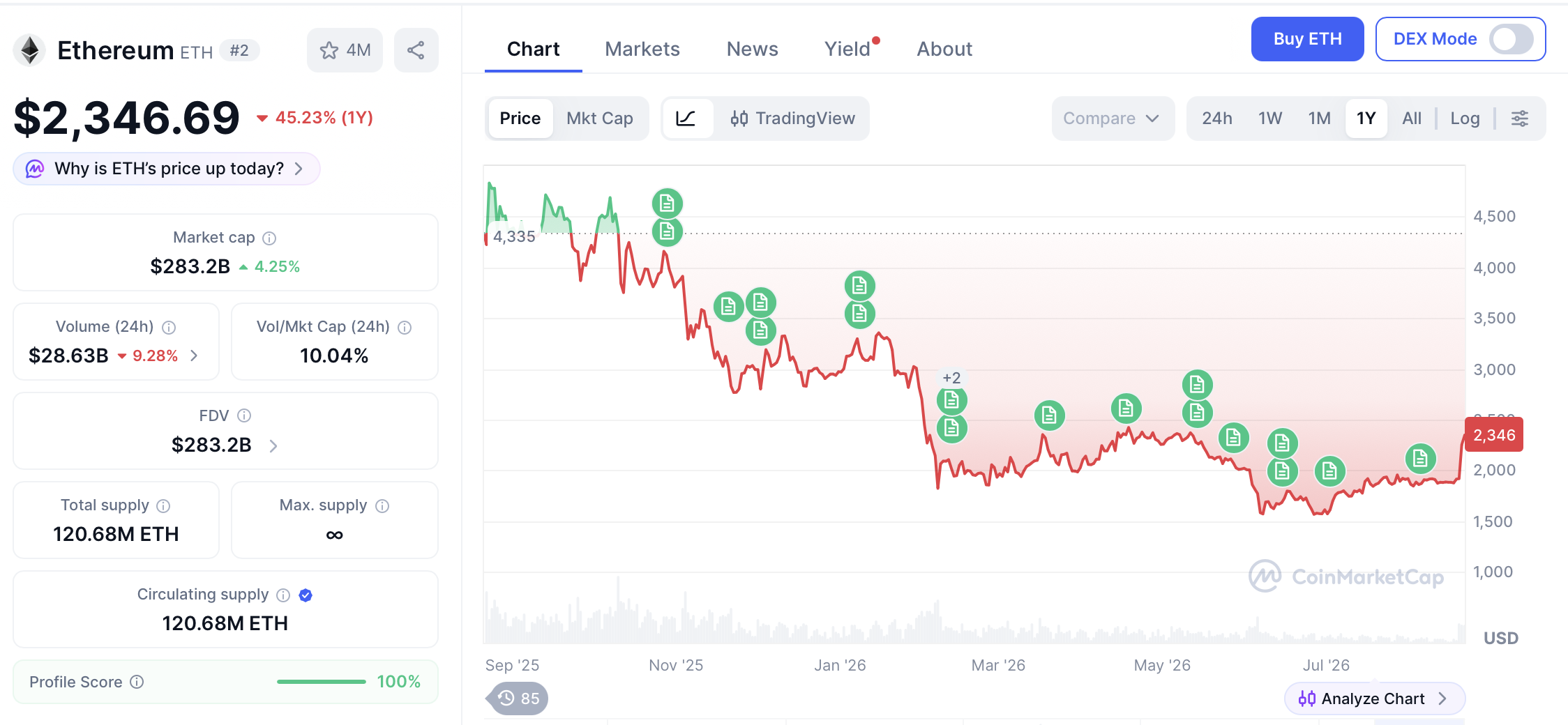Click the Buy ETH button
1568x725 pixels.
[x=1308, y=39]
